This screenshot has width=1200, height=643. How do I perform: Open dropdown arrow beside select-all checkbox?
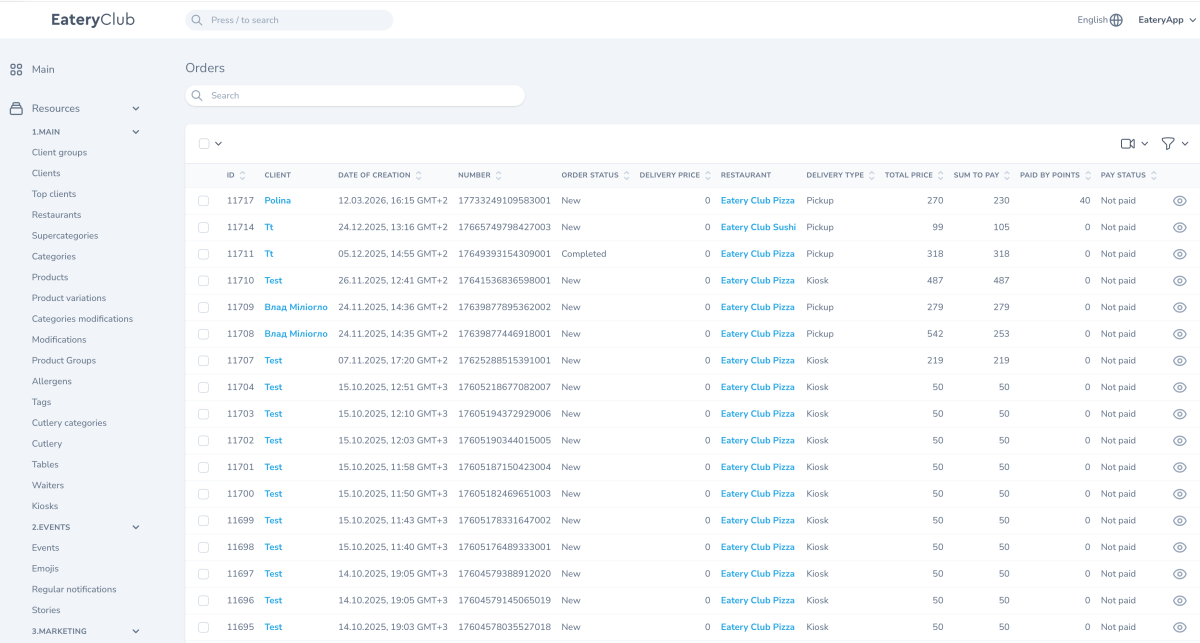tap(218, 144)
